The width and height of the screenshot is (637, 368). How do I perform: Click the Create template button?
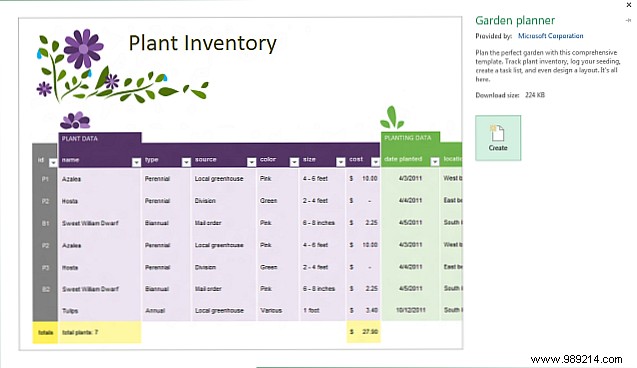(498, 138)
